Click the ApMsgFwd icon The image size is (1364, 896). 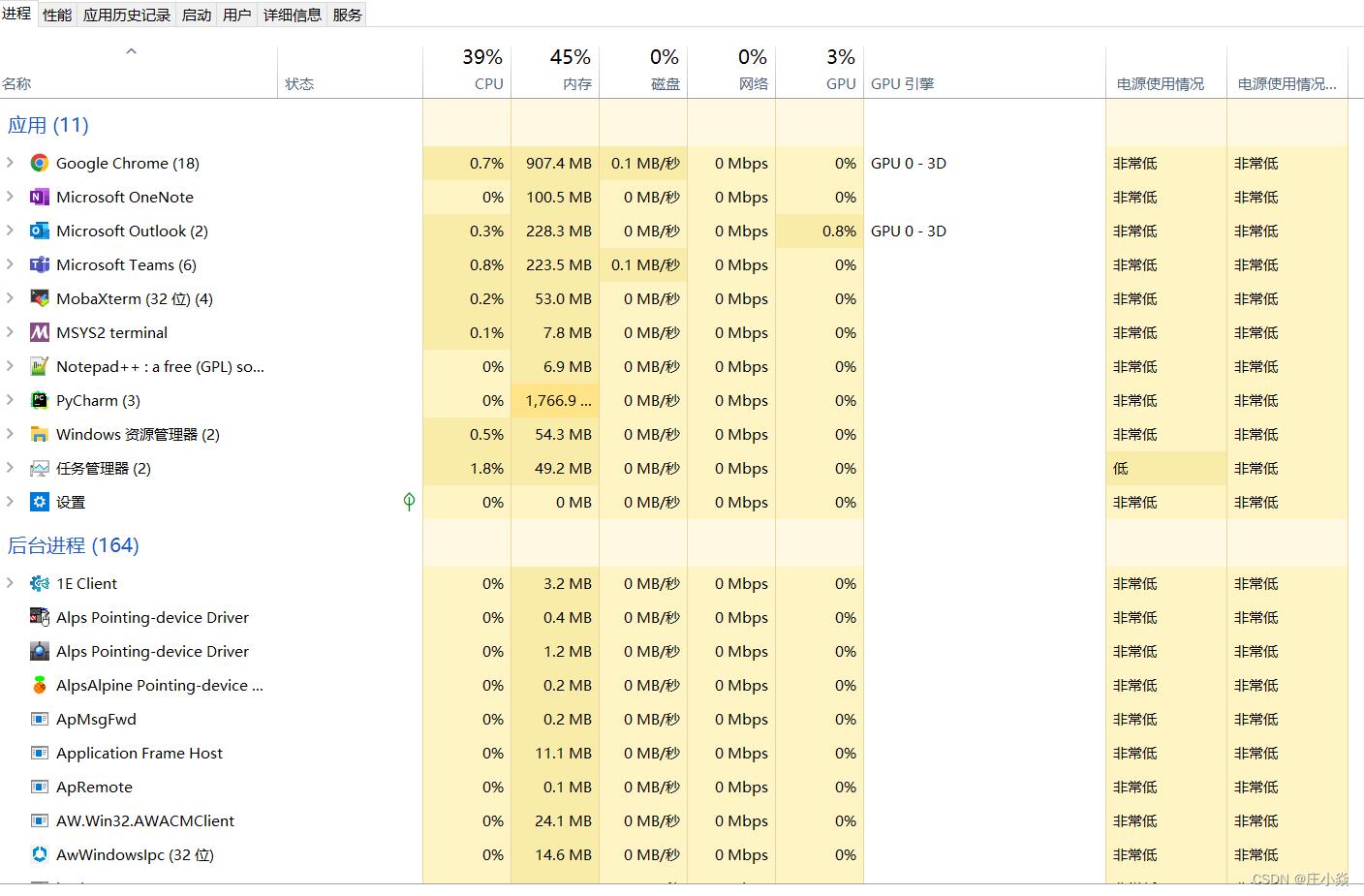coord(39,719)
